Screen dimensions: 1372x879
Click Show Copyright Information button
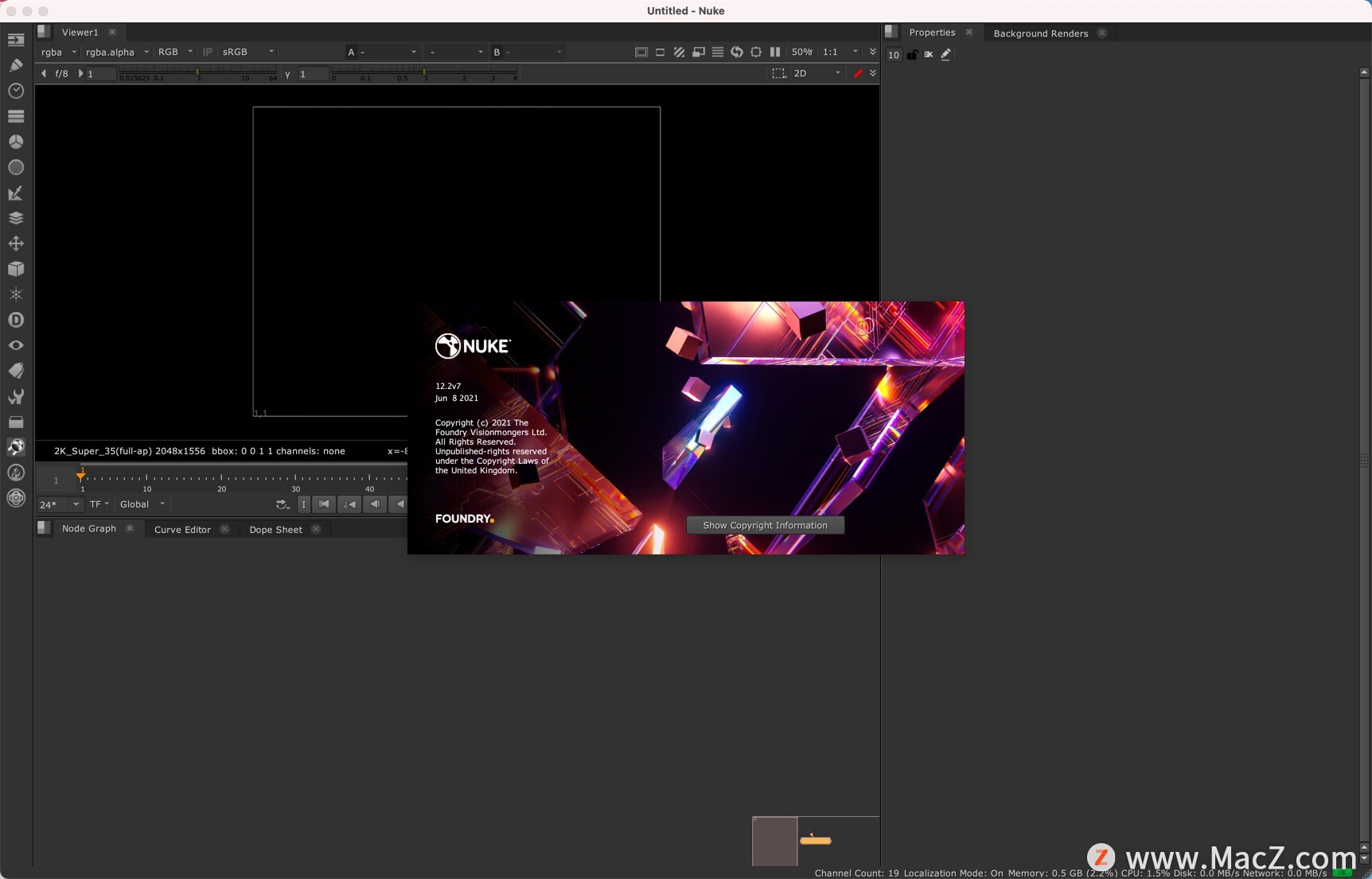coord(765,525)
